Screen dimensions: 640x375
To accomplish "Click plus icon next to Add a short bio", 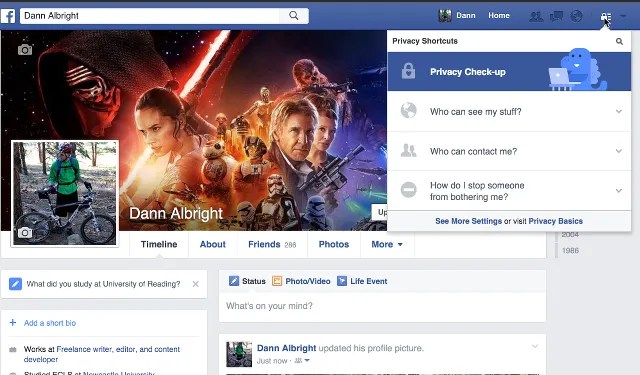I will point(13,323).
